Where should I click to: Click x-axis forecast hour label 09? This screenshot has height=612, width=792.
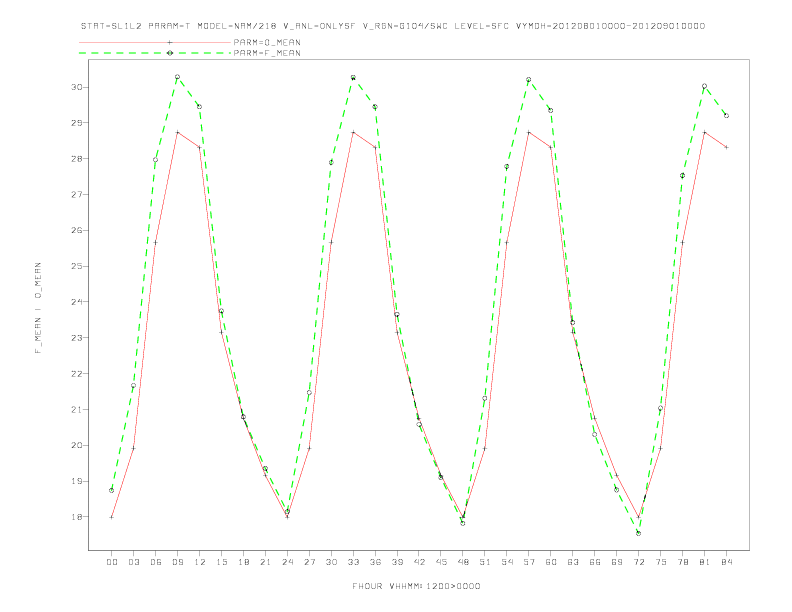[x=177, y=562]
